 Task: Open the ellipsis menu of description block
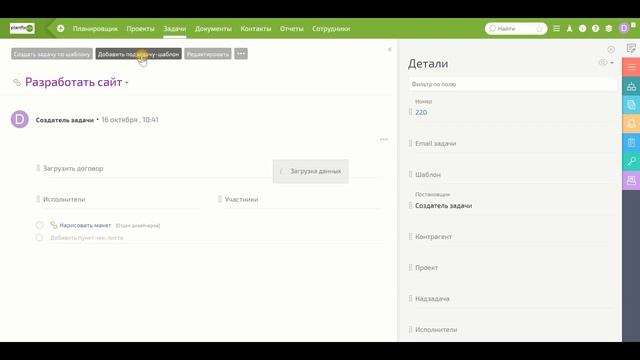point(384,140)
